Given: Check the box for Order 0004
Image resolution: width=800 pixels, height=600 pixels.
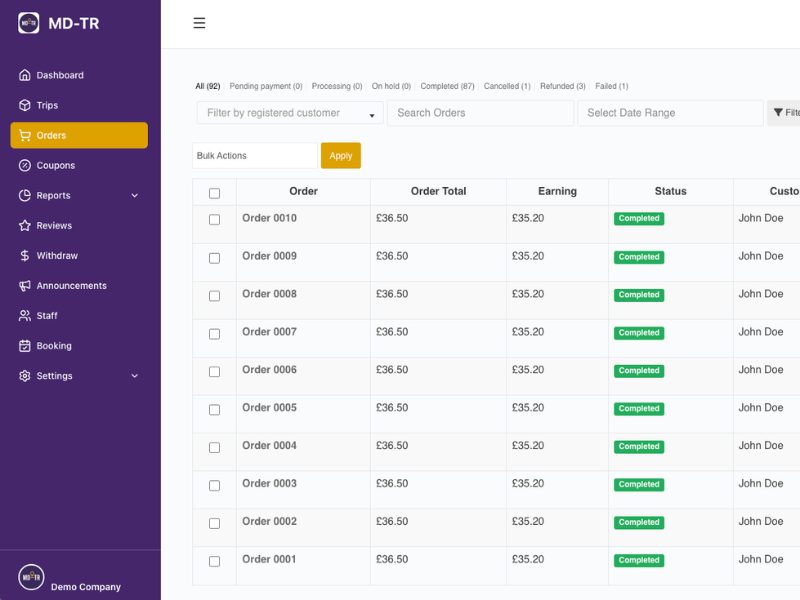Looking at the screenshot, I should pyautogui.click(x=214, y=447).
